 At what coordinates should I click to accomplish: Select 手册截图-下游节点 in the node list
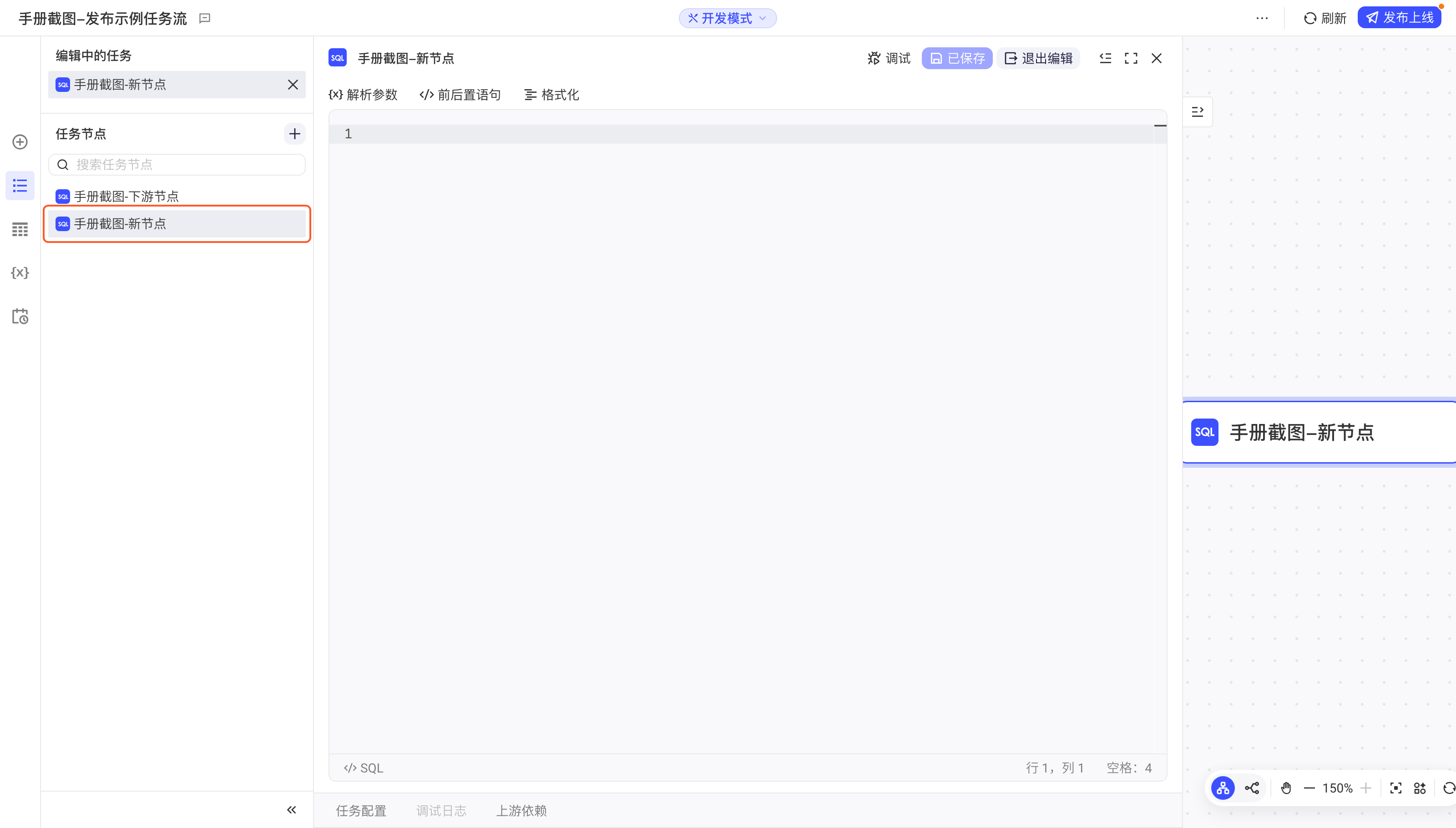coord(177,196)
